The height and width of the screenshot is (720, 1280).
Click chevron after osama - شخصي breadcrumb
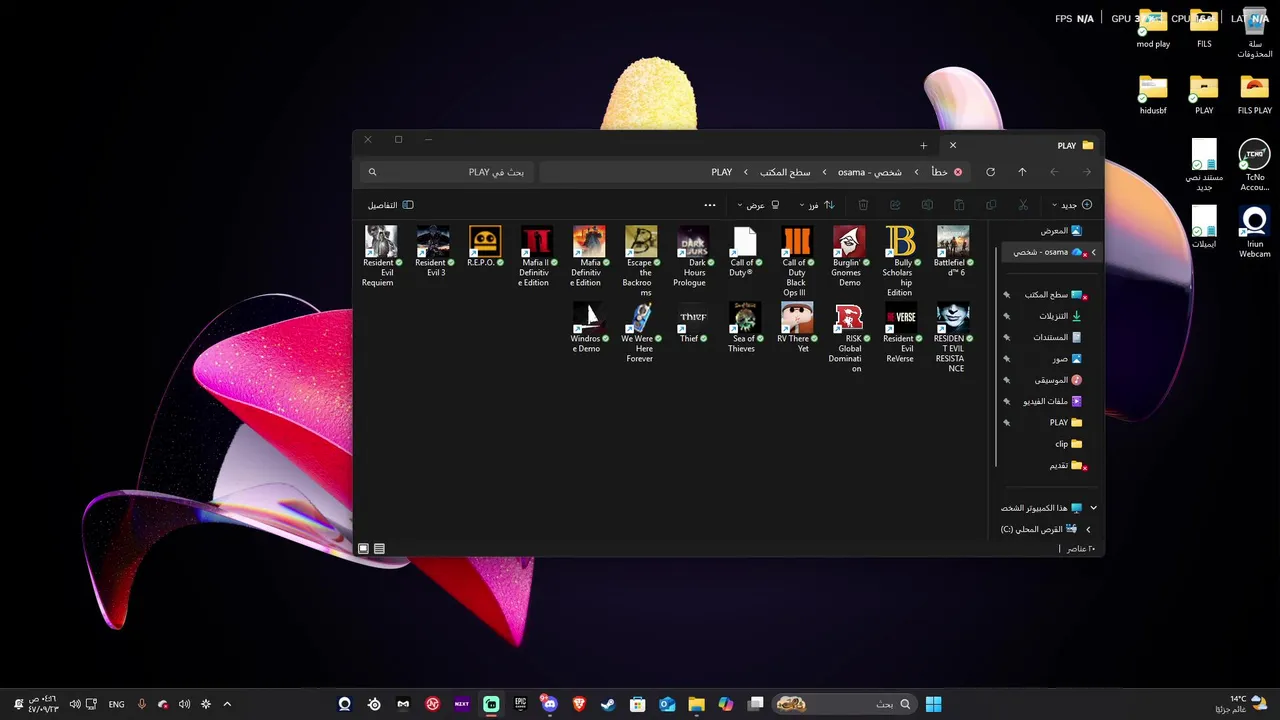pyautogui.click(x=824, y=172)
